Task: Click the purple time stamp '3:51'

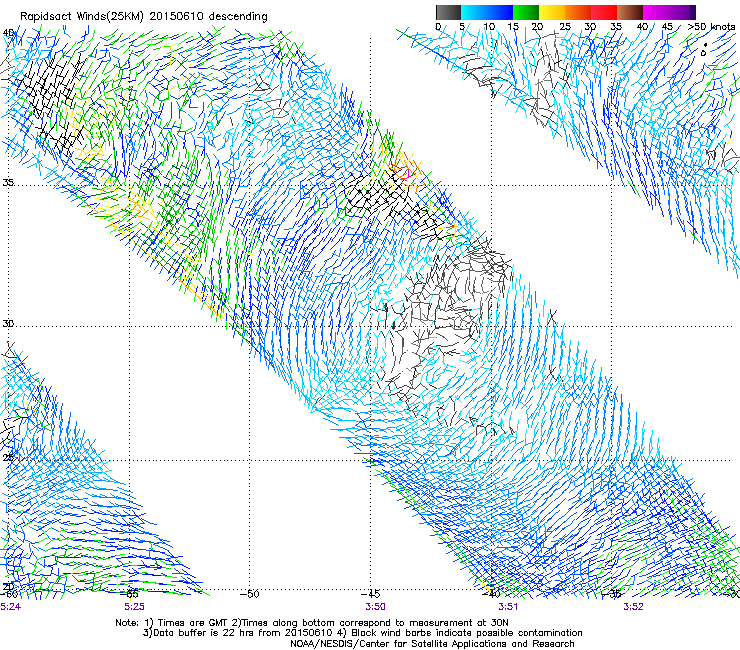Action: (x=508, y=607)
